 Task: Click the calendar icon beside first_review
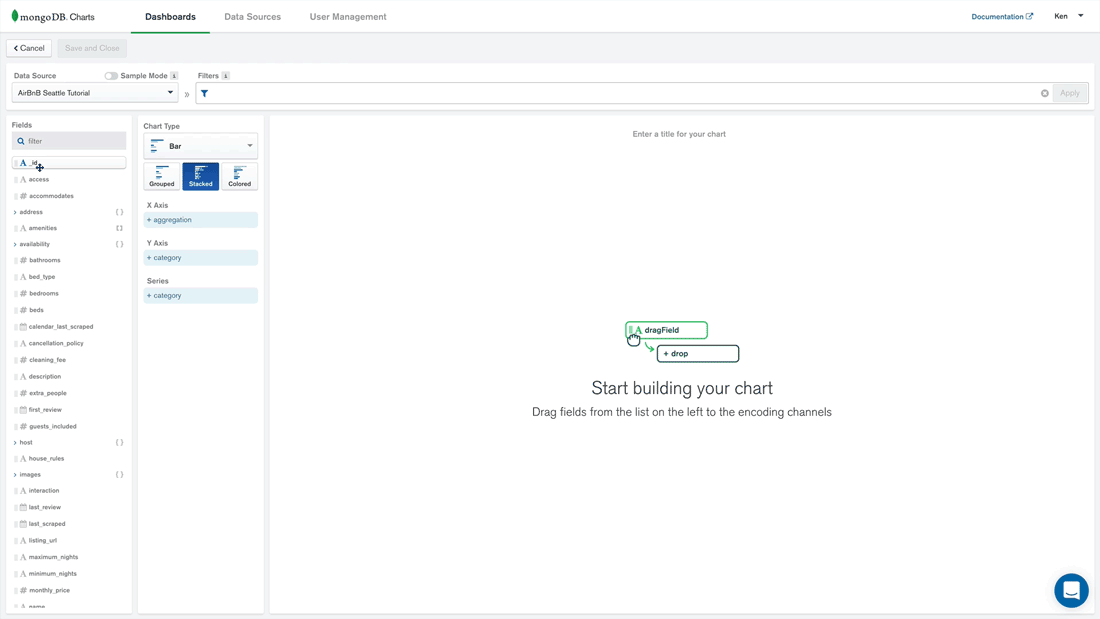pos(23,410)
